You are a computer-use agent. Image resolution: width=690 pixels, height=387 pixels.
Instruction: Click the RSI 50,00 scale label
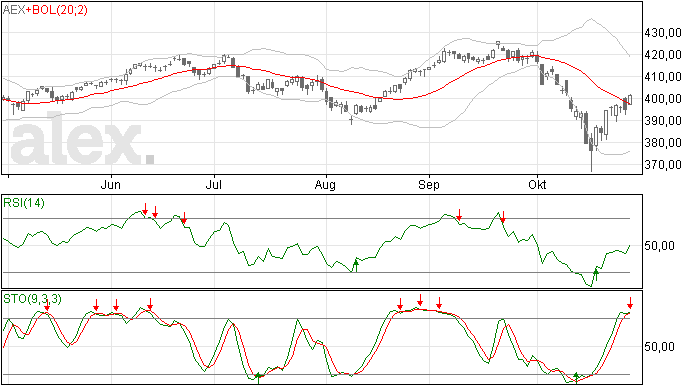click(659, 246)
